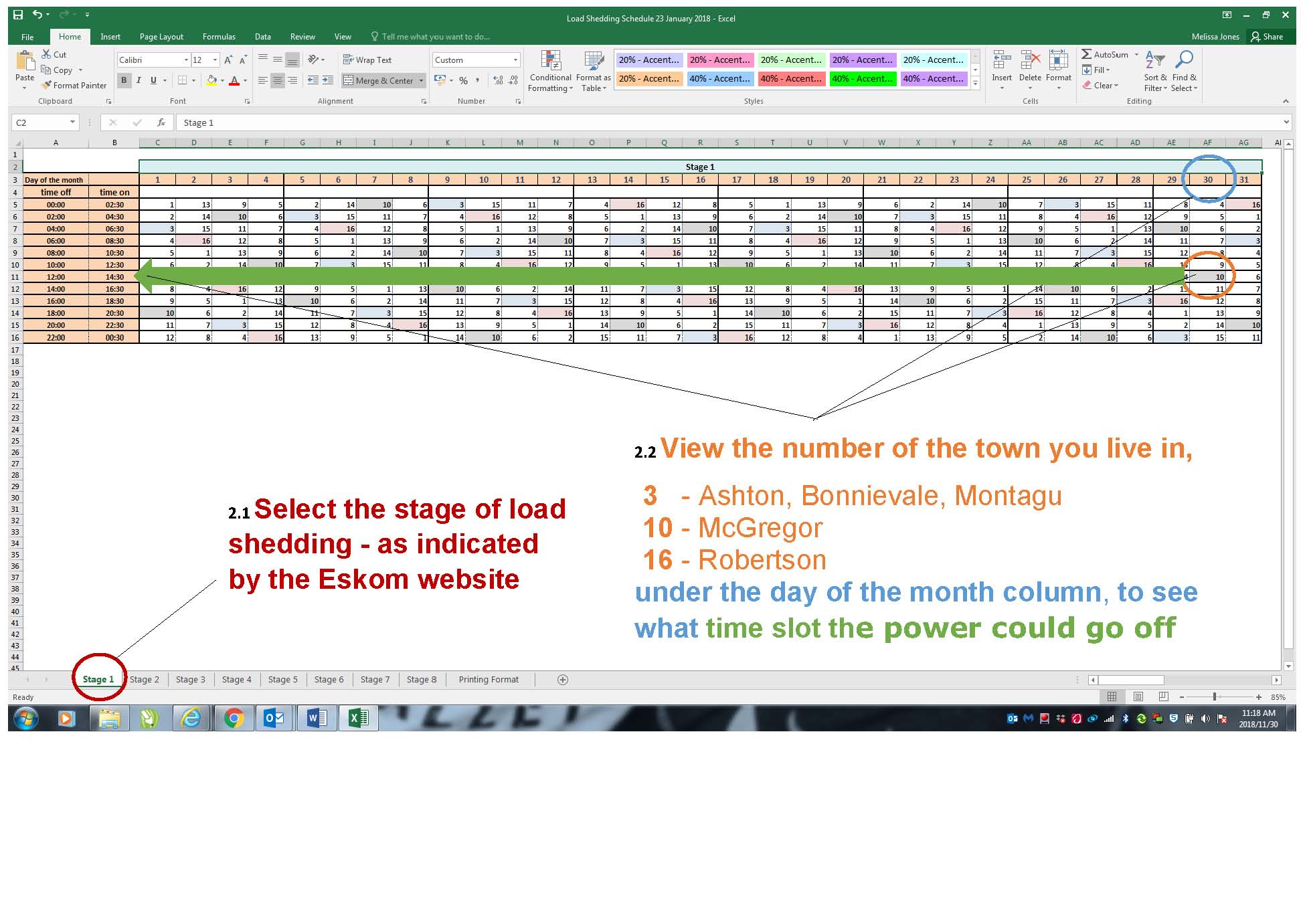The height and width of the screenshot is (924, 1307).
Task: Click the Orientation text-angle icon
Action: click(x=313, y=60)
